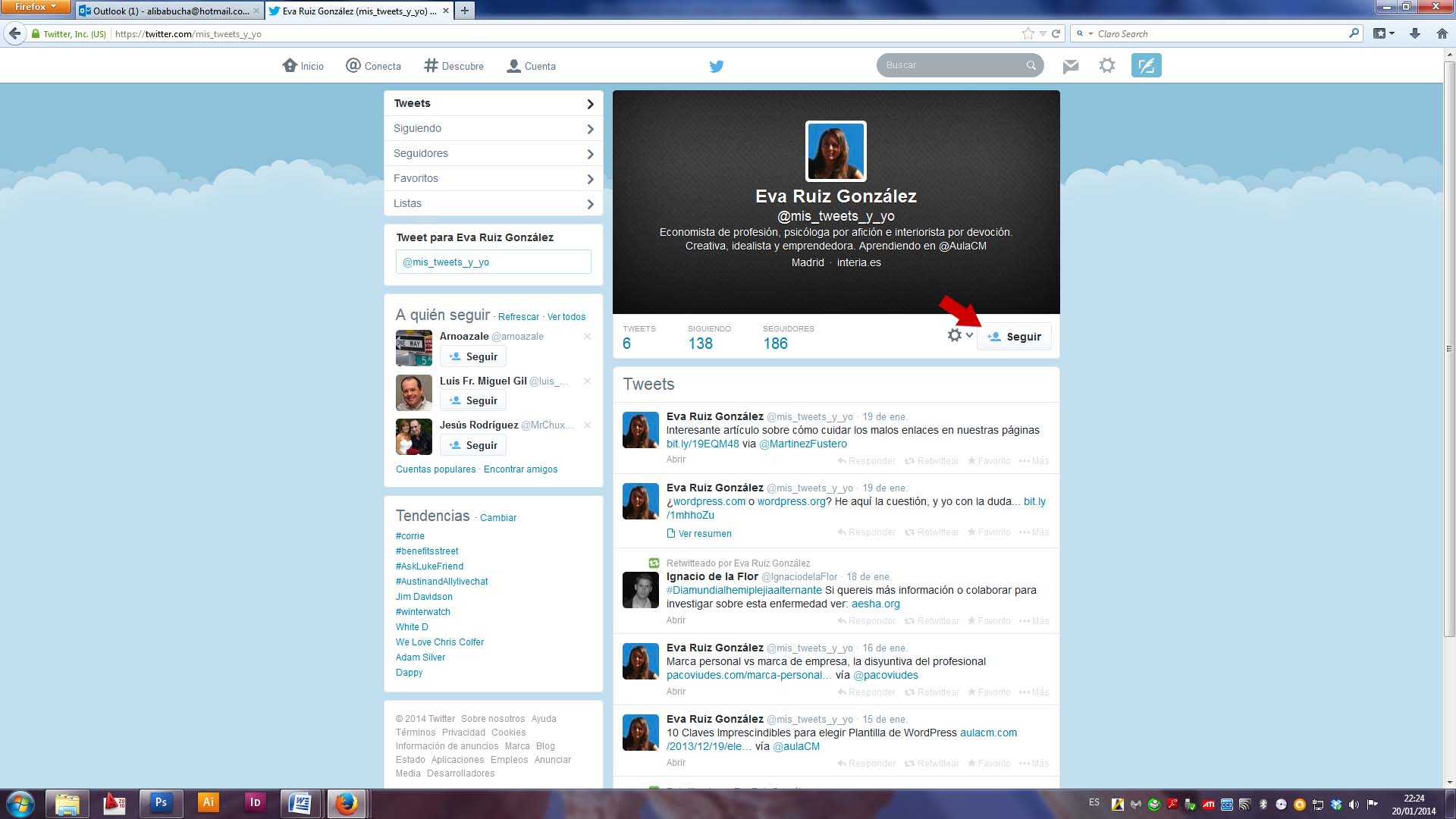Image resolution: width=1456 pixels, height=819 pixels.
Task: Go to the Descubre navigation item
Action: pyautogui.click(x=453, y=66)
